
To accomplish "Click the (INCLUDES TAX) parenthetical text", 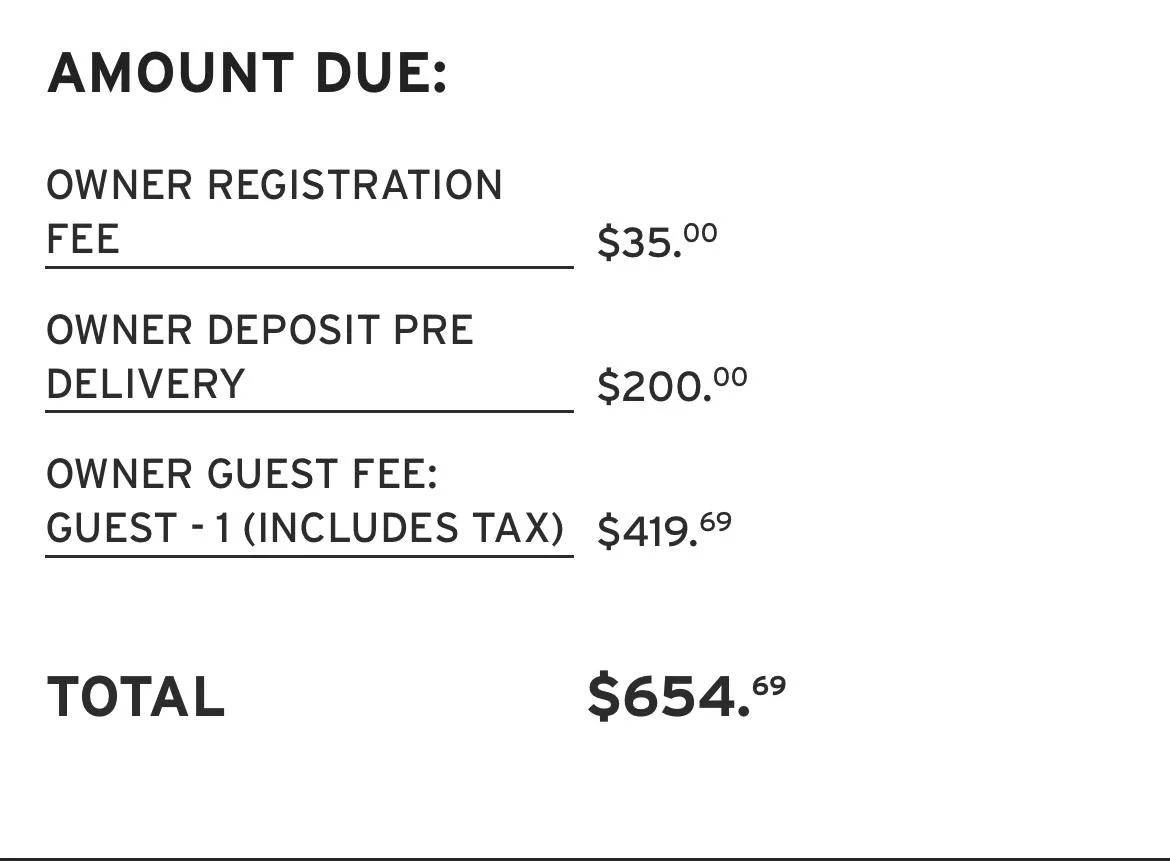I will 404,528.
